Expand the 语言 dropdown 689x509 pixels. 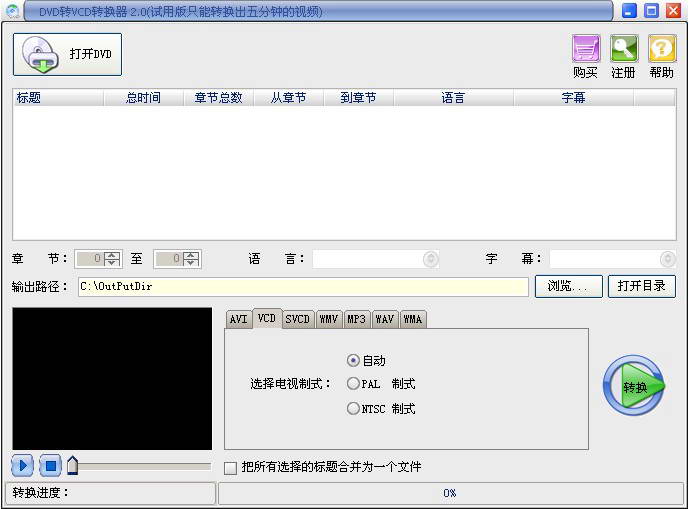(431, 259)
